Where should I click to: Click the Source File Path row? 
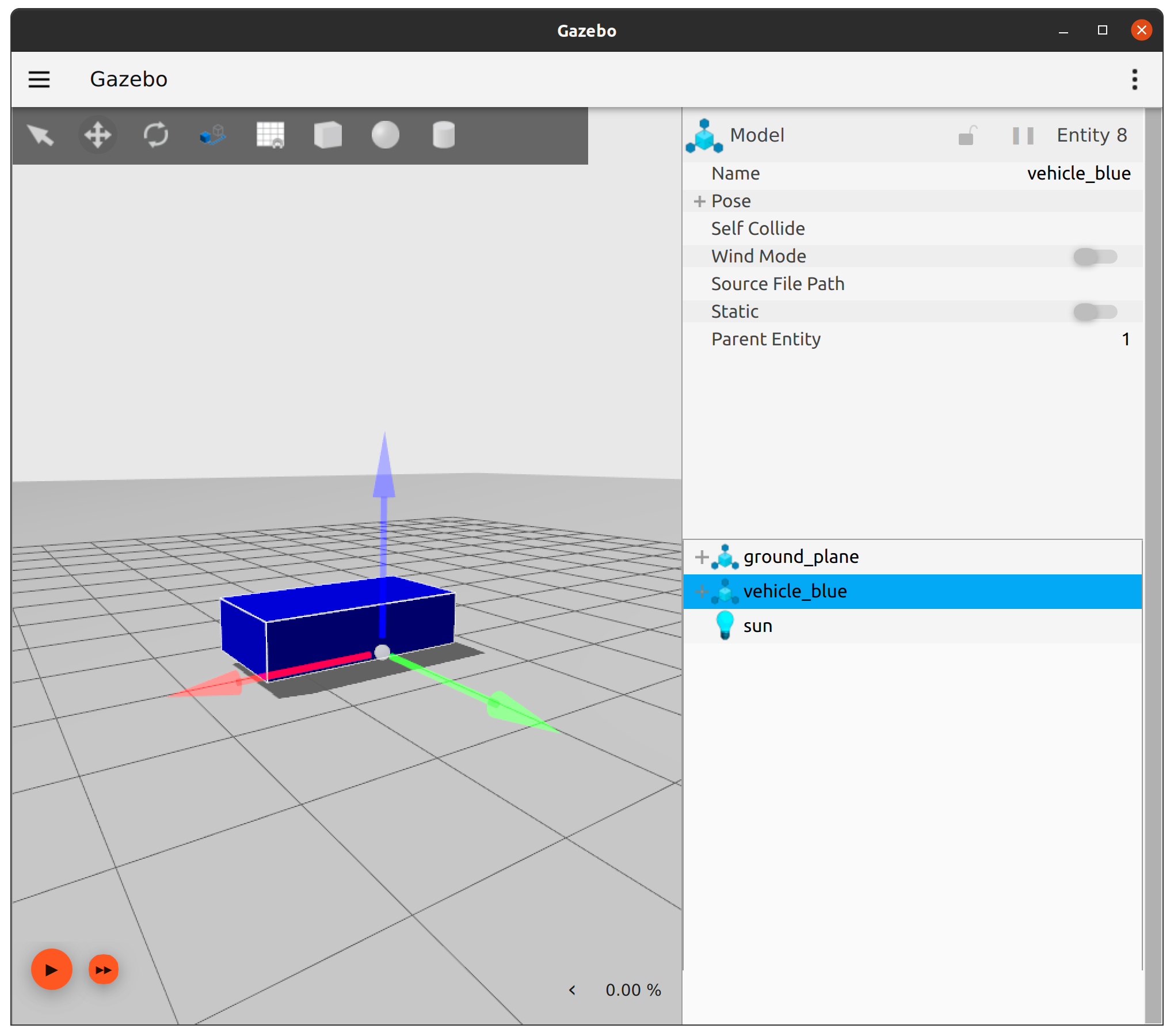(912, 284)
